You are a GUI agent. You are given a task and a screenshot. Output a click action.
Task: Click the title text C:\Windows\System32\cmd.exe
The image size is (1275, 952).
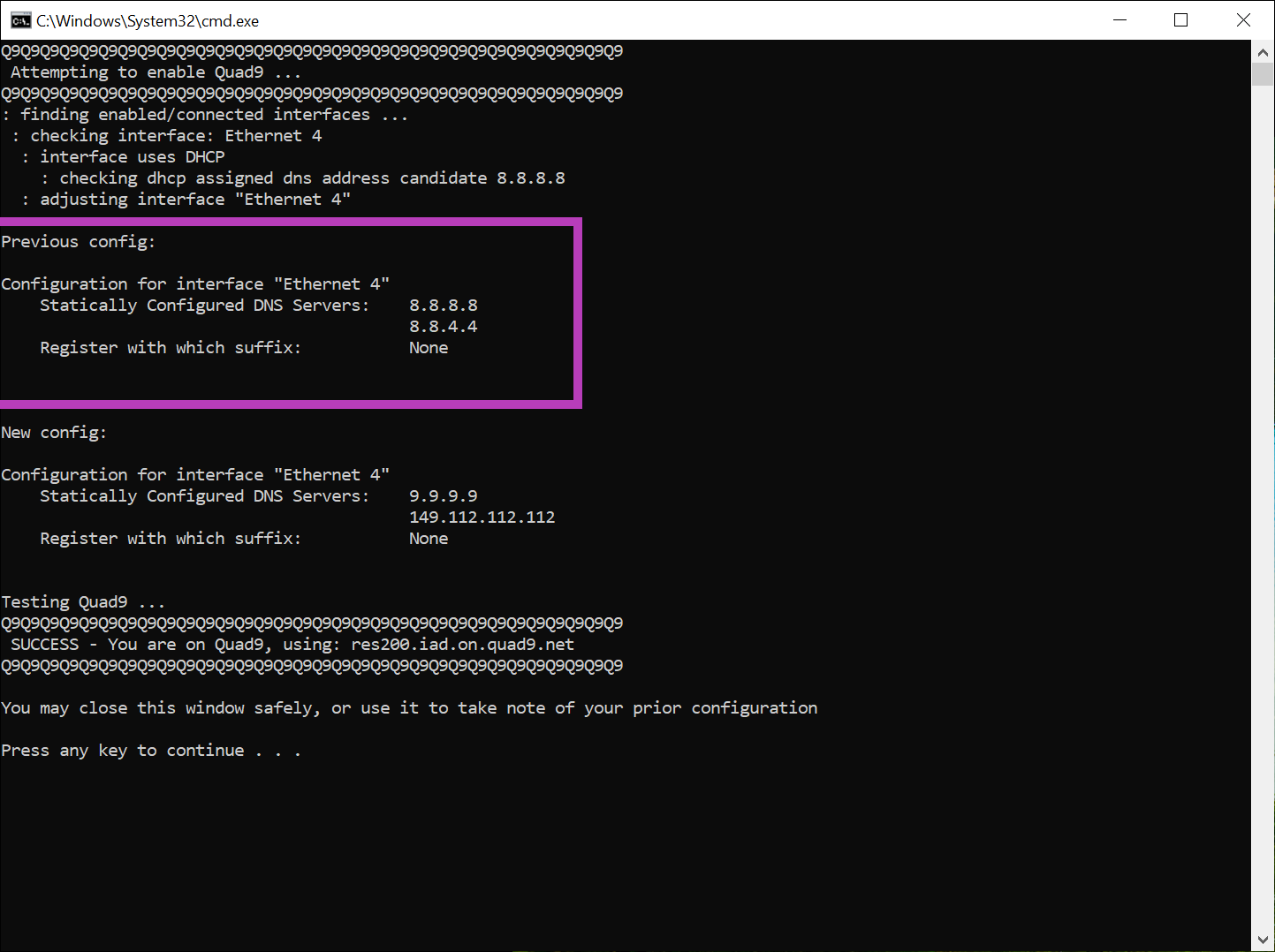[148, 20]
